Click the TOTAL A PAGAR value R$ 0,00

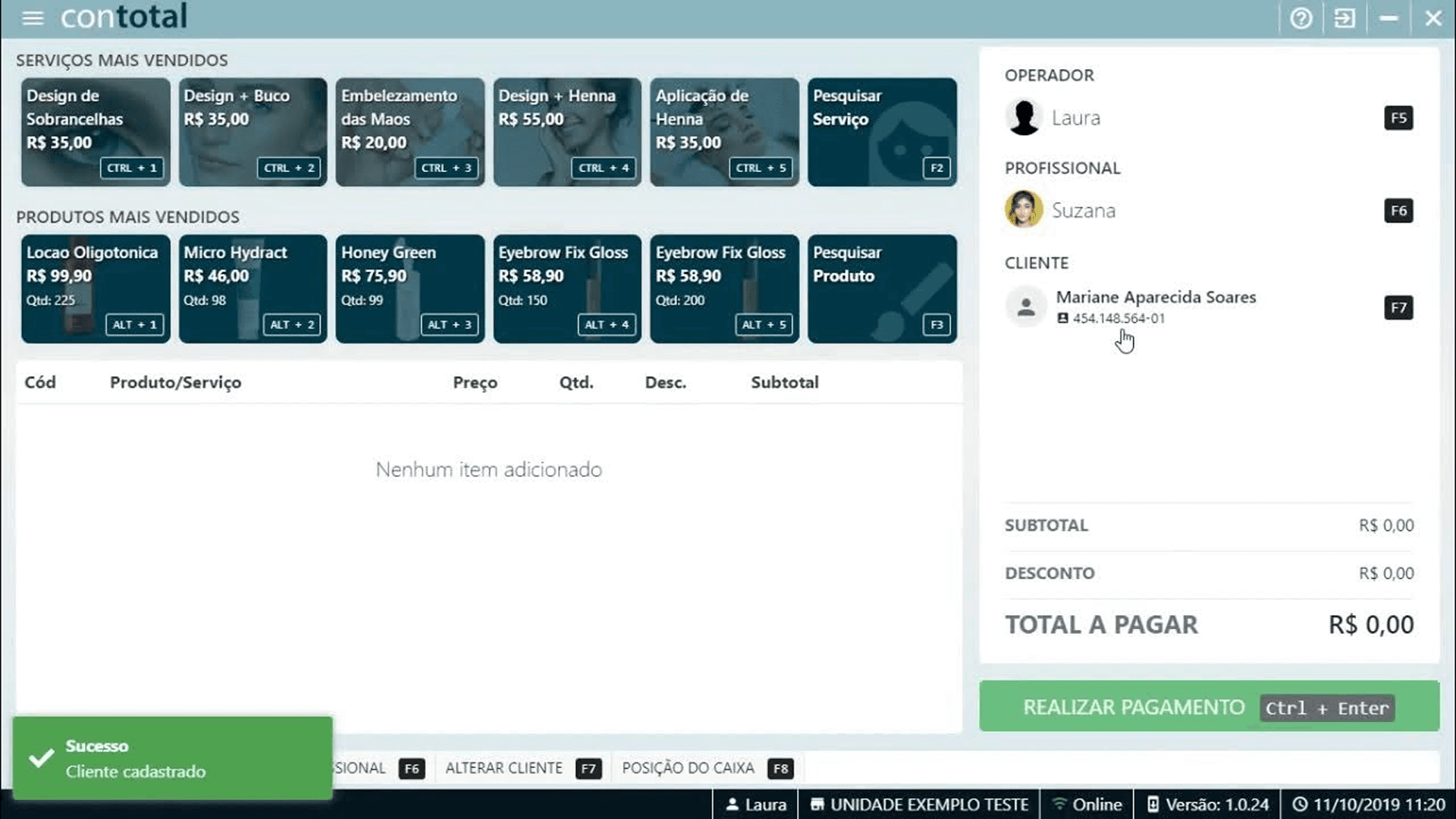pos(1371,624)
